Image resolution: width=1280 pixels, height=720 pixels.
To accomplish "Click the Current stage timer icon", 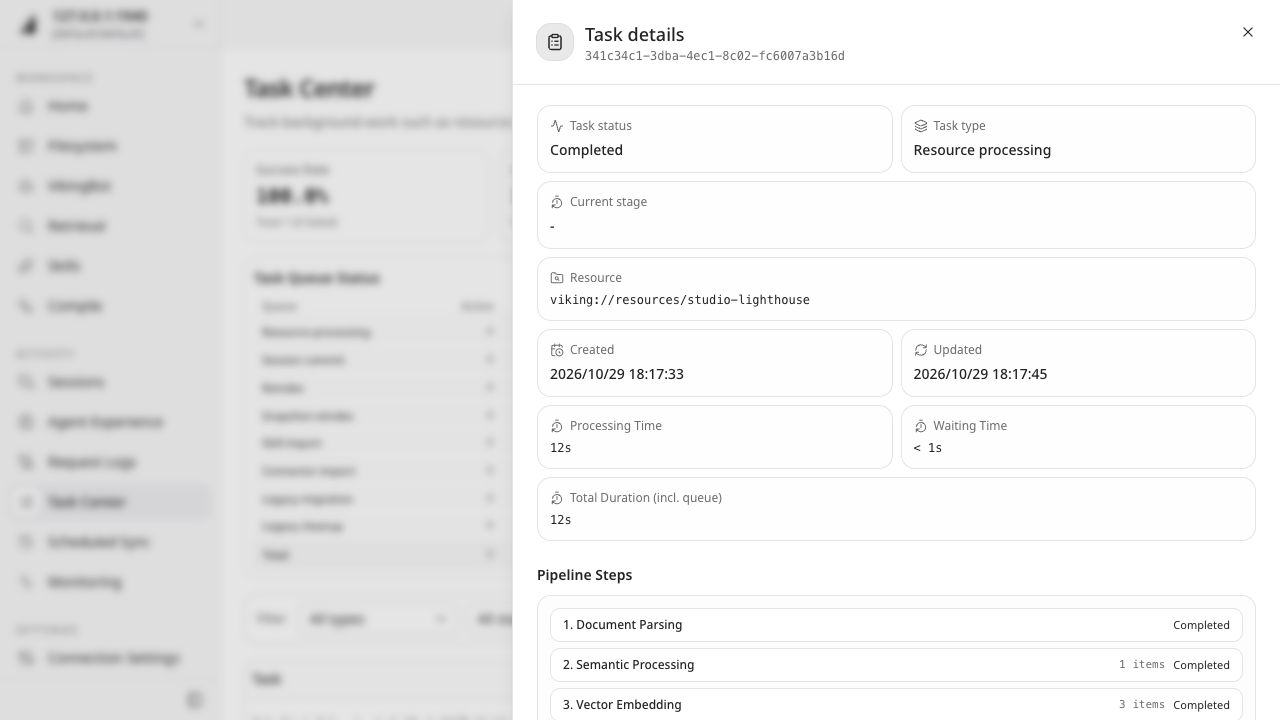I will [557, 202].
